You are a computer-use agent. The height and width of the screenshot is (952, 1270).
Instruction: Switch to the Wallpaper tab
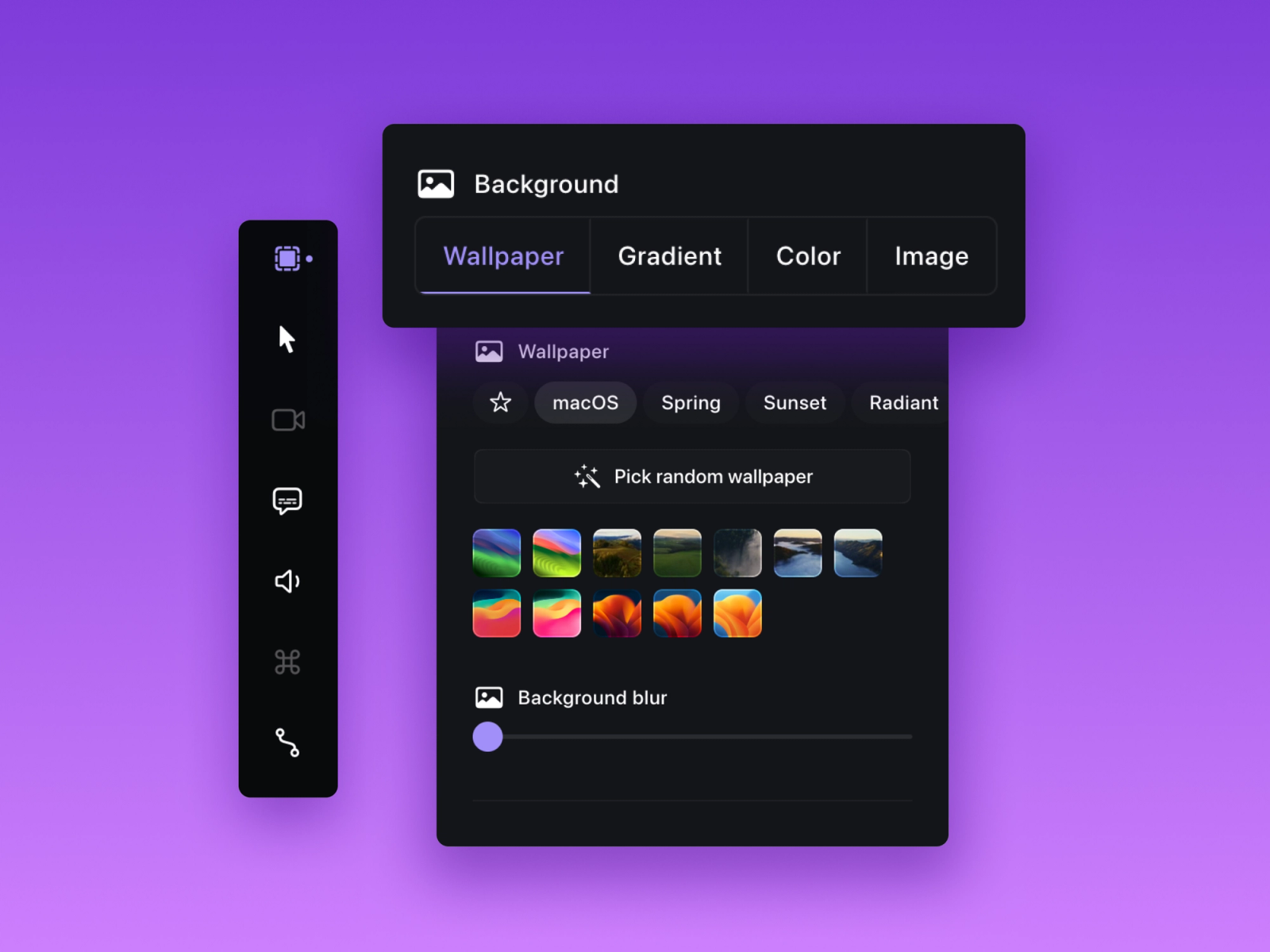pyautogui.click(x=503, y=256)
